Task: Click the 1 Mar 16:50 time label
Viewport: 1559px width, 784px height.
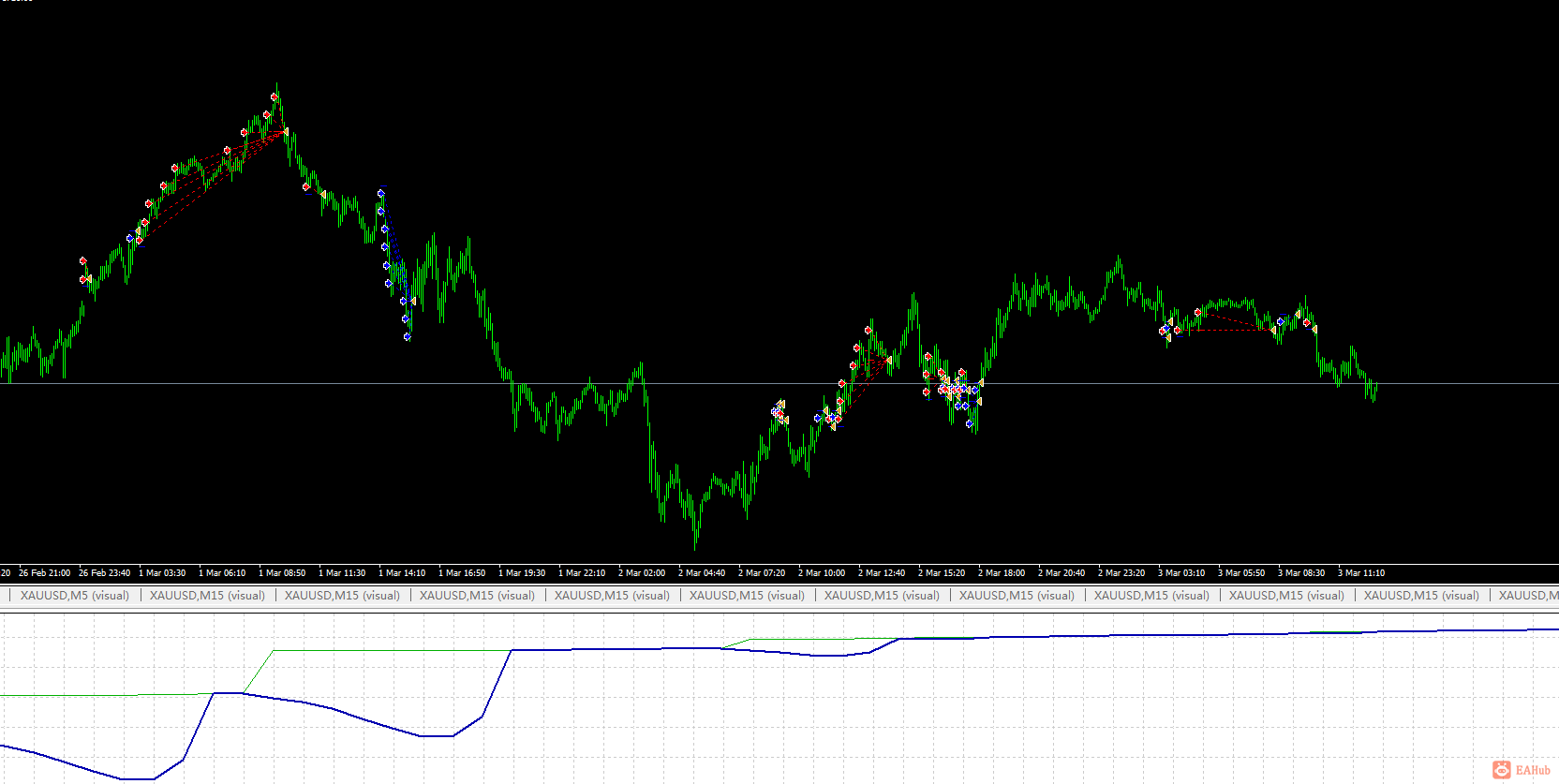Action: [x=462, y=573]
